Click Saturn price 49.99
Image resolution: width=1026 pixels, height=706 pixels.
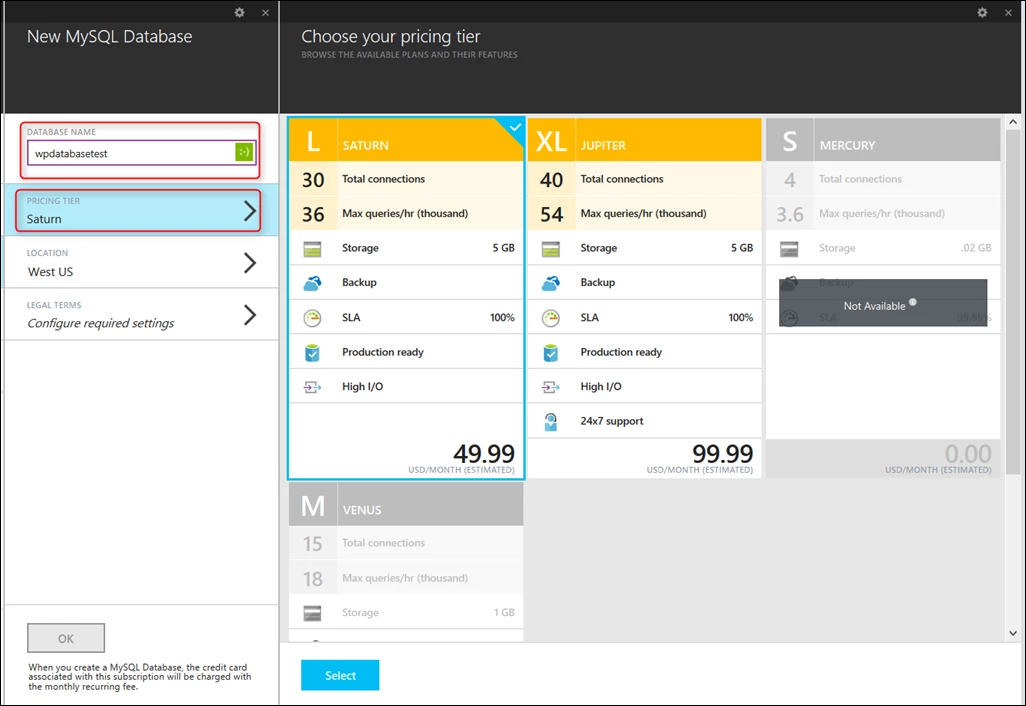[x=484, y=453]
